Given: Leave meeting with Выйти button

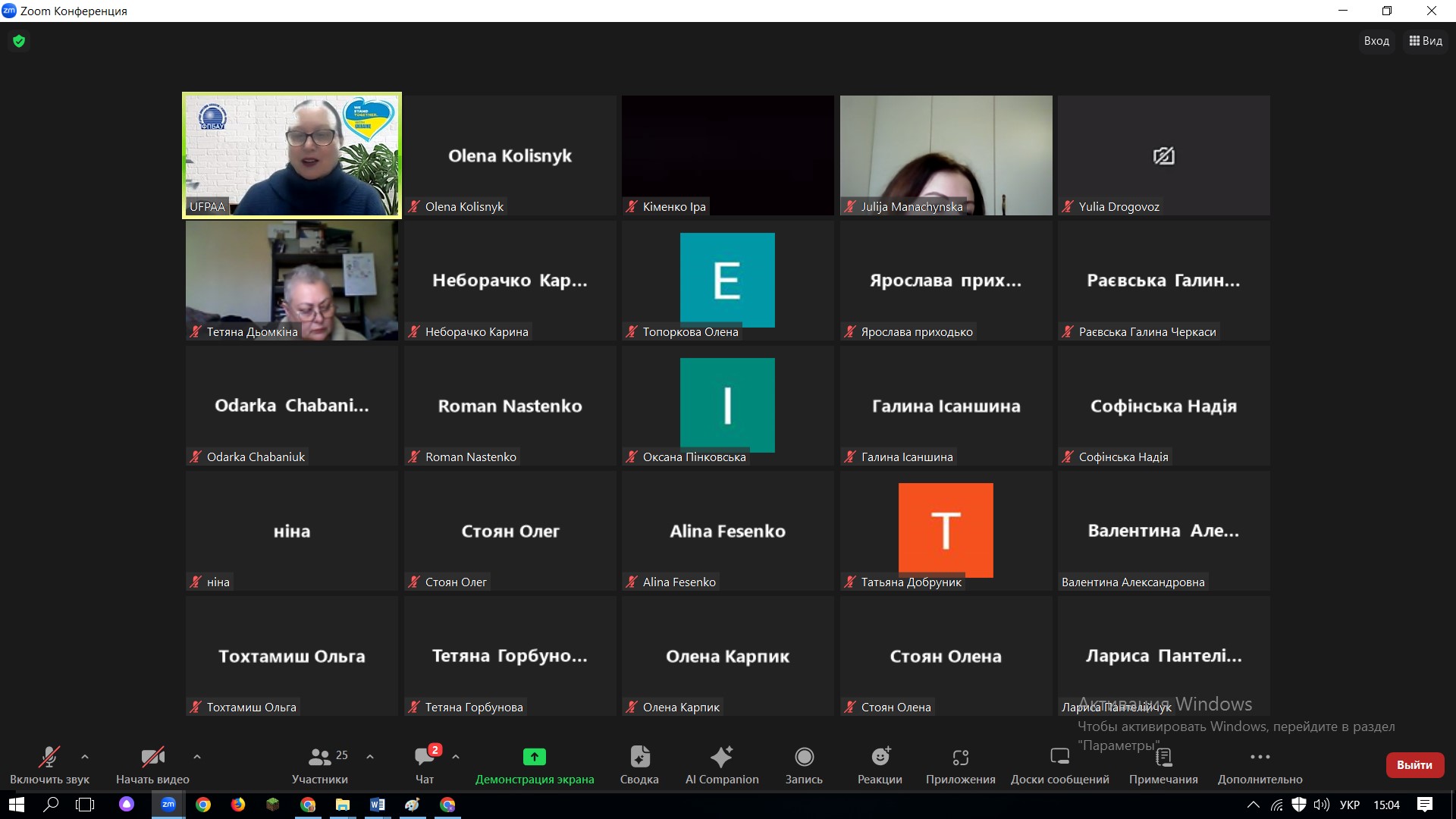Looking at the screenshot, I should coord(1414,764).
